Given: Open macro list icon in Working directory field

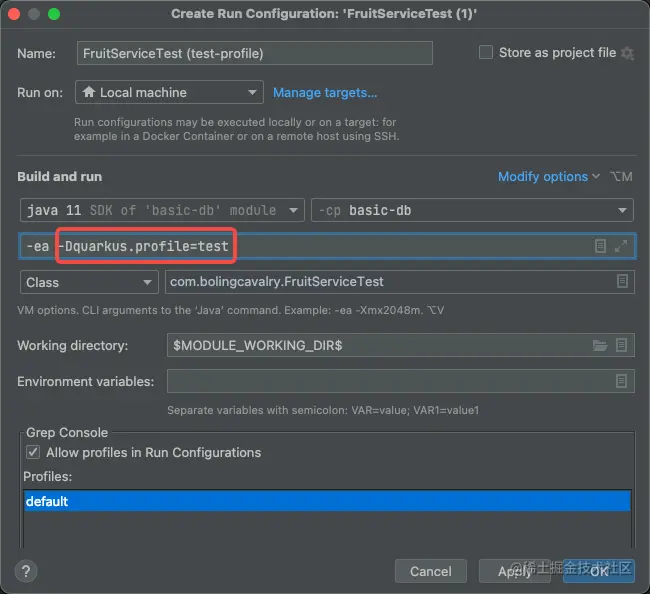Looking at the screenshot, I should coord(621,345).
